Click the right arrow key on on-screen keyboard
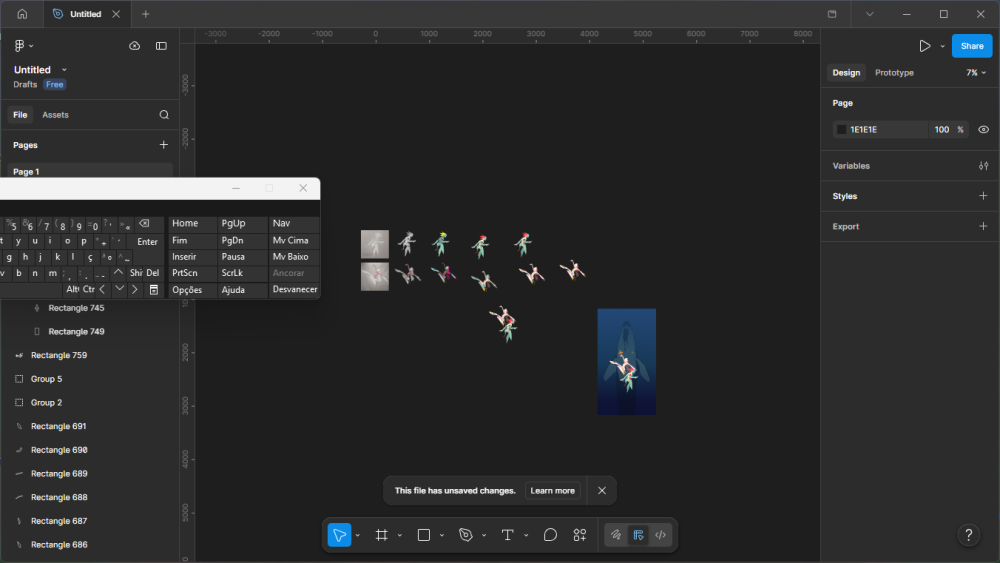Screen dimensions: 1000x563 tap(135, 289)
